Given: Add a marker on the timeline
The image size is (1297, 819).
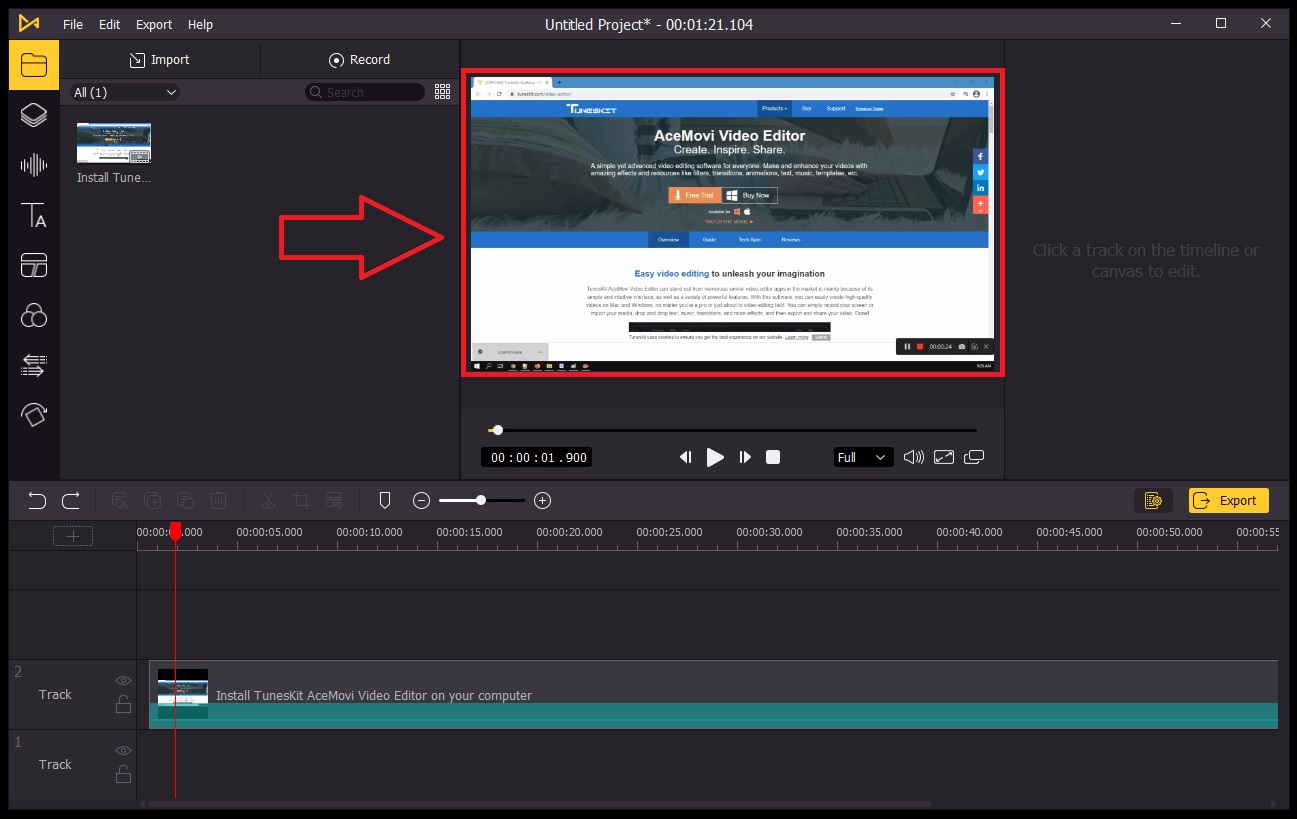Looking at the screenshot, I should [x=384, y=499].
